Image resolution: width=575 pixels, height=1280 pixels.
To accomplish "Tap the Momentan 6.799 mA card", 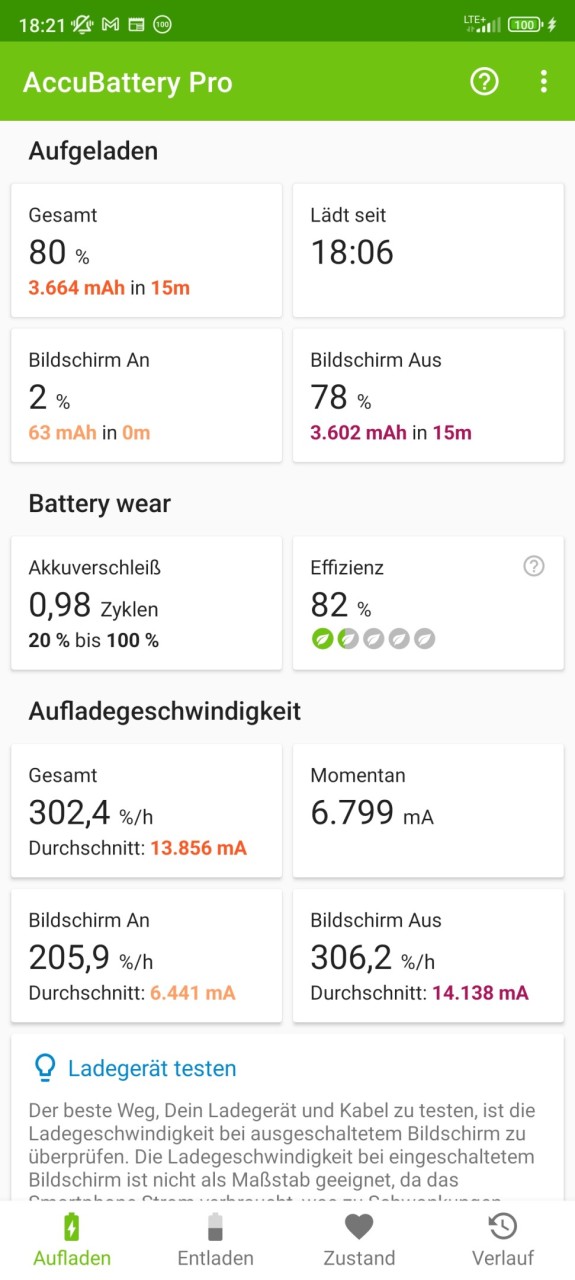I will 428,811.
